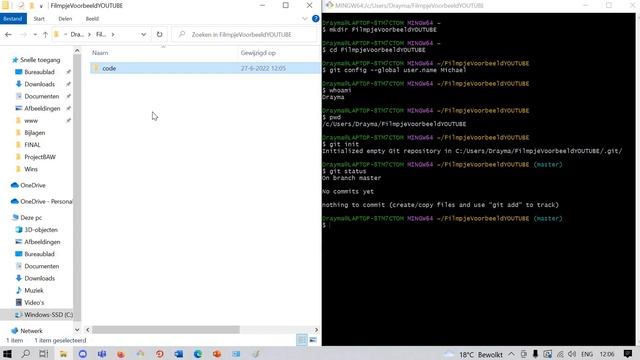Screen dimensions: 640x360
Task: Open the www folder shortcut
Action: 31,121
